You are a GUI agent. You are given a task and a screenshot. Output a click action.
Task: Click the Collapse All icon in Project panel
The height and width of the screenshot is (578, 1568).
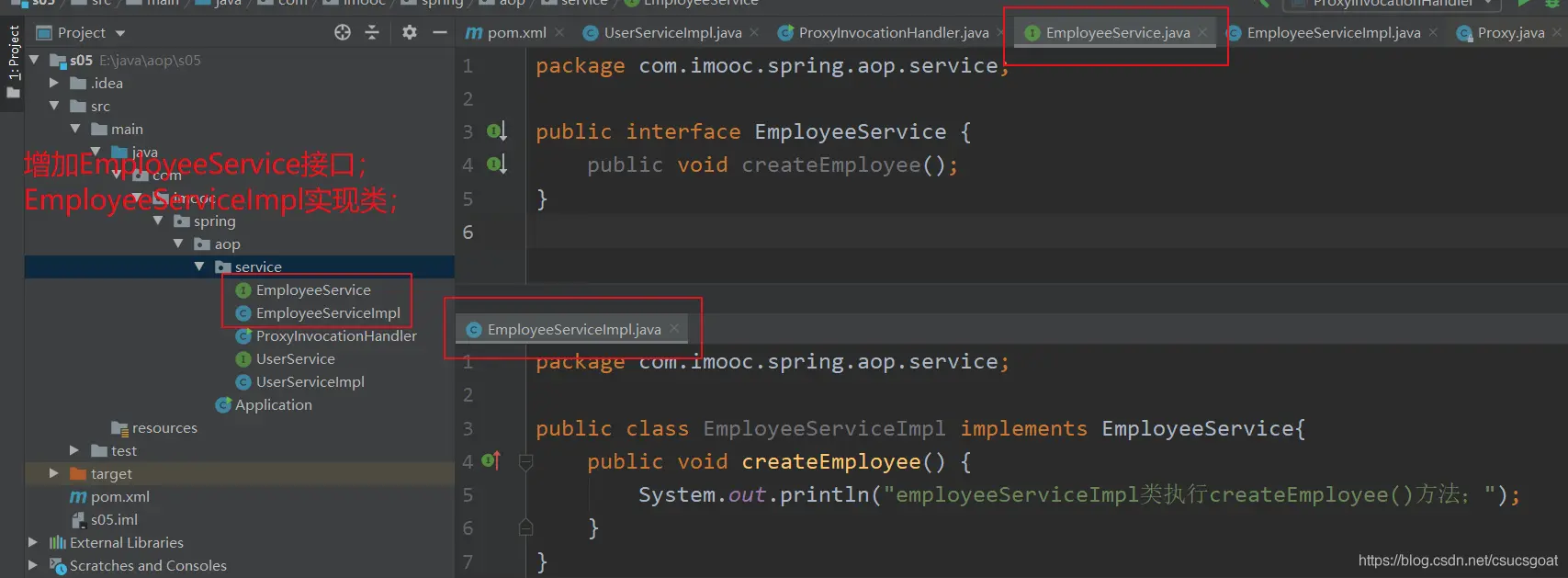coord(372,32)
